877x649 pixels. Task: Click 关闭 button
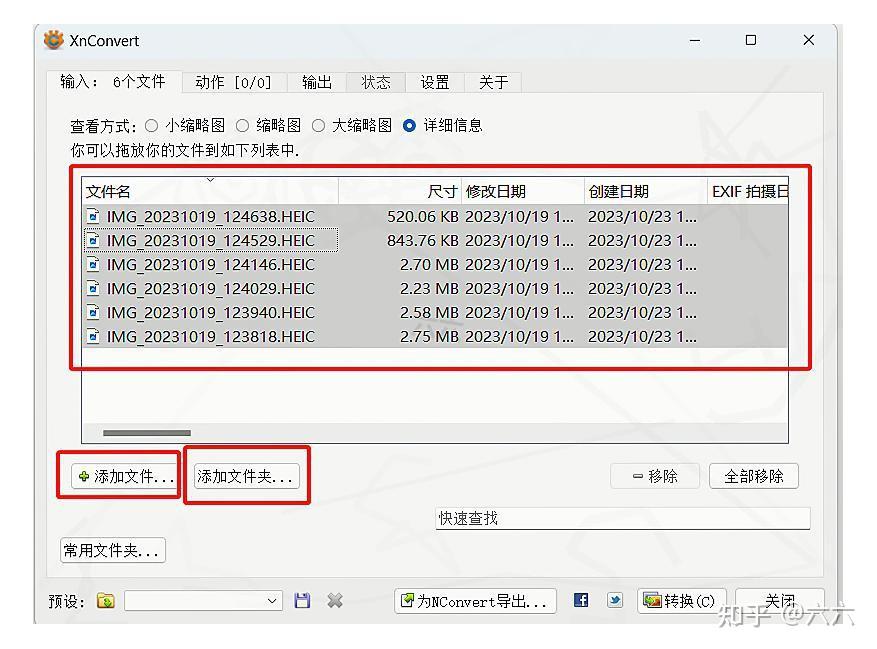(779, 601)
